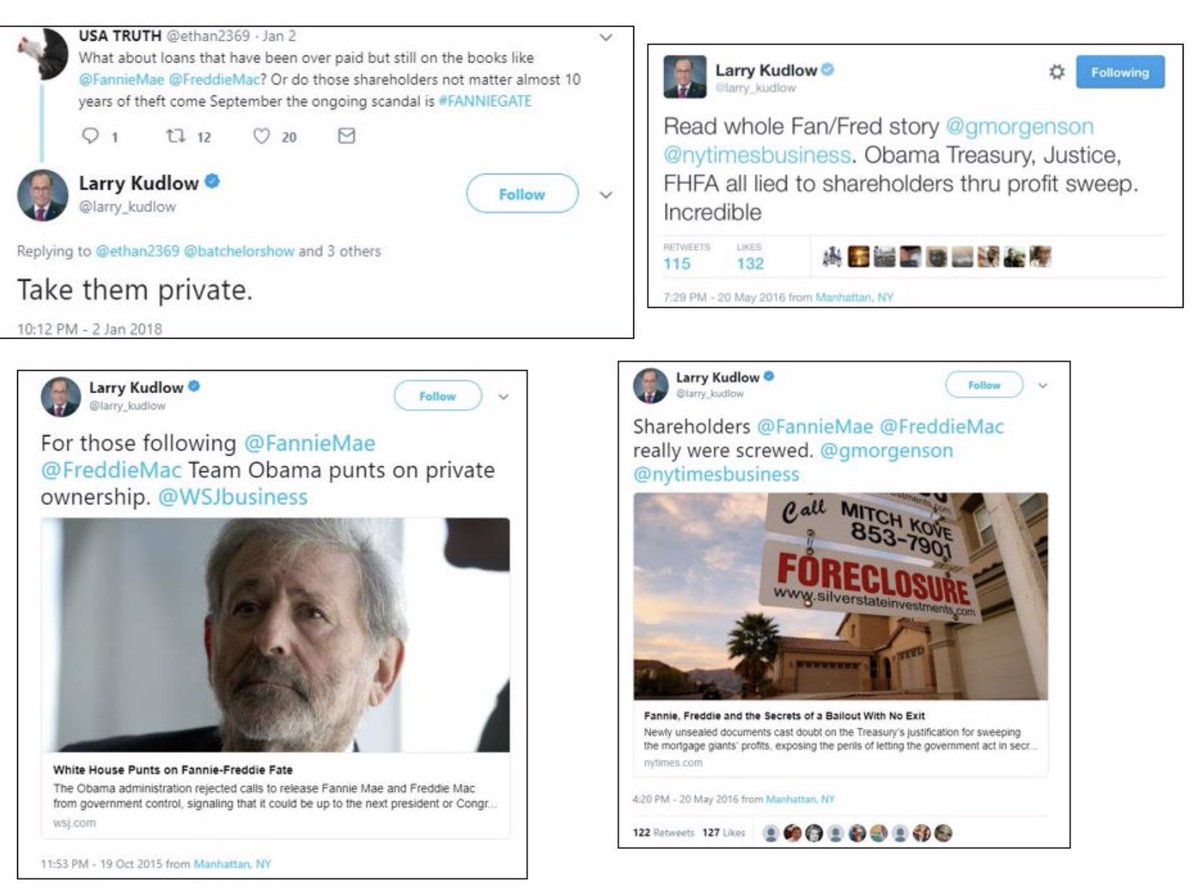Follow Larry Kudlow on the Take them private tweet
This screenshot has width=1200, height=891.
(x=522, y=194)
